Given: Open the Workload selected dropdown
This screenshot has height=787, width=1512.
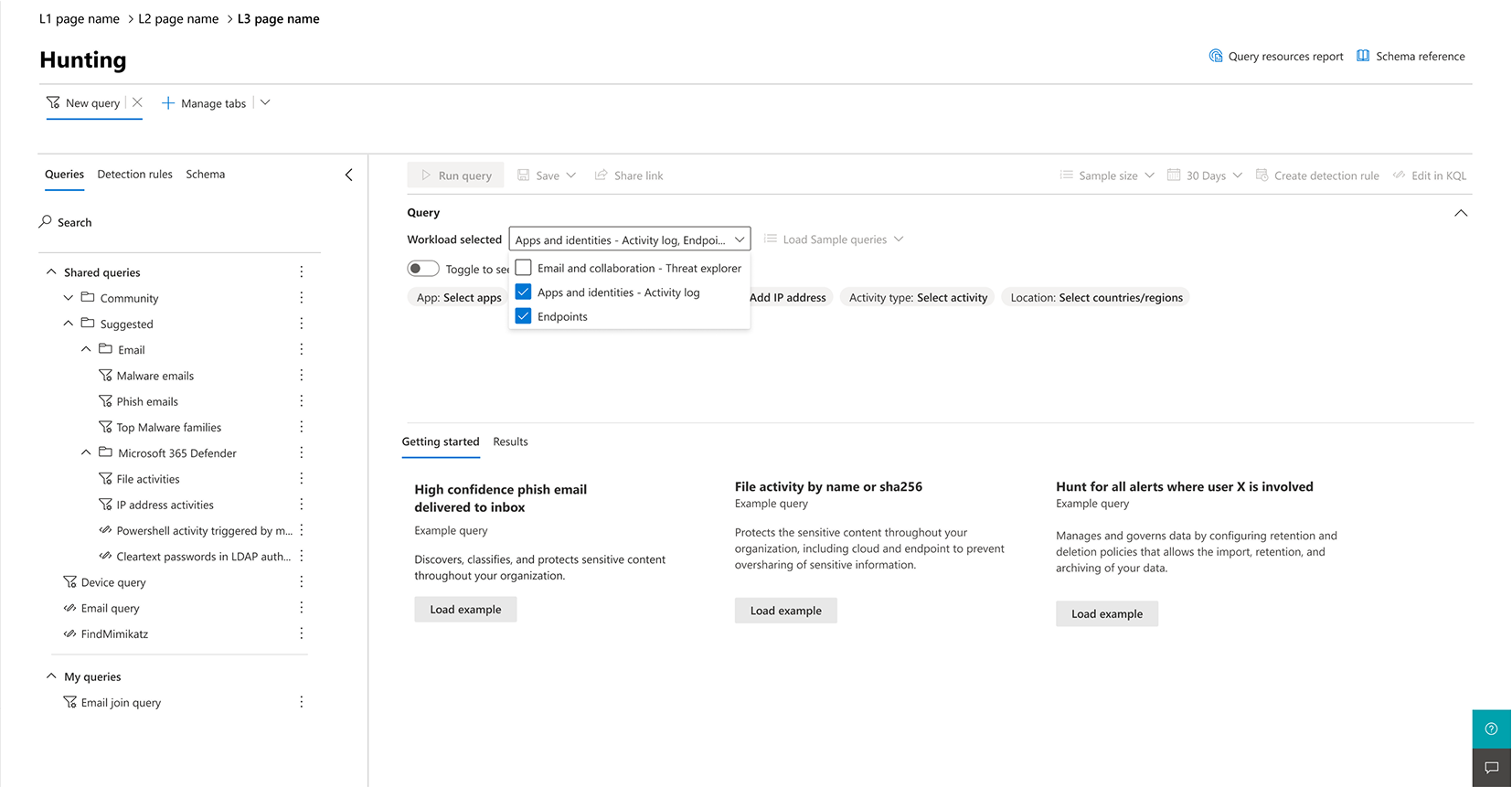Looking at the screenshot, I should (630, 239).
